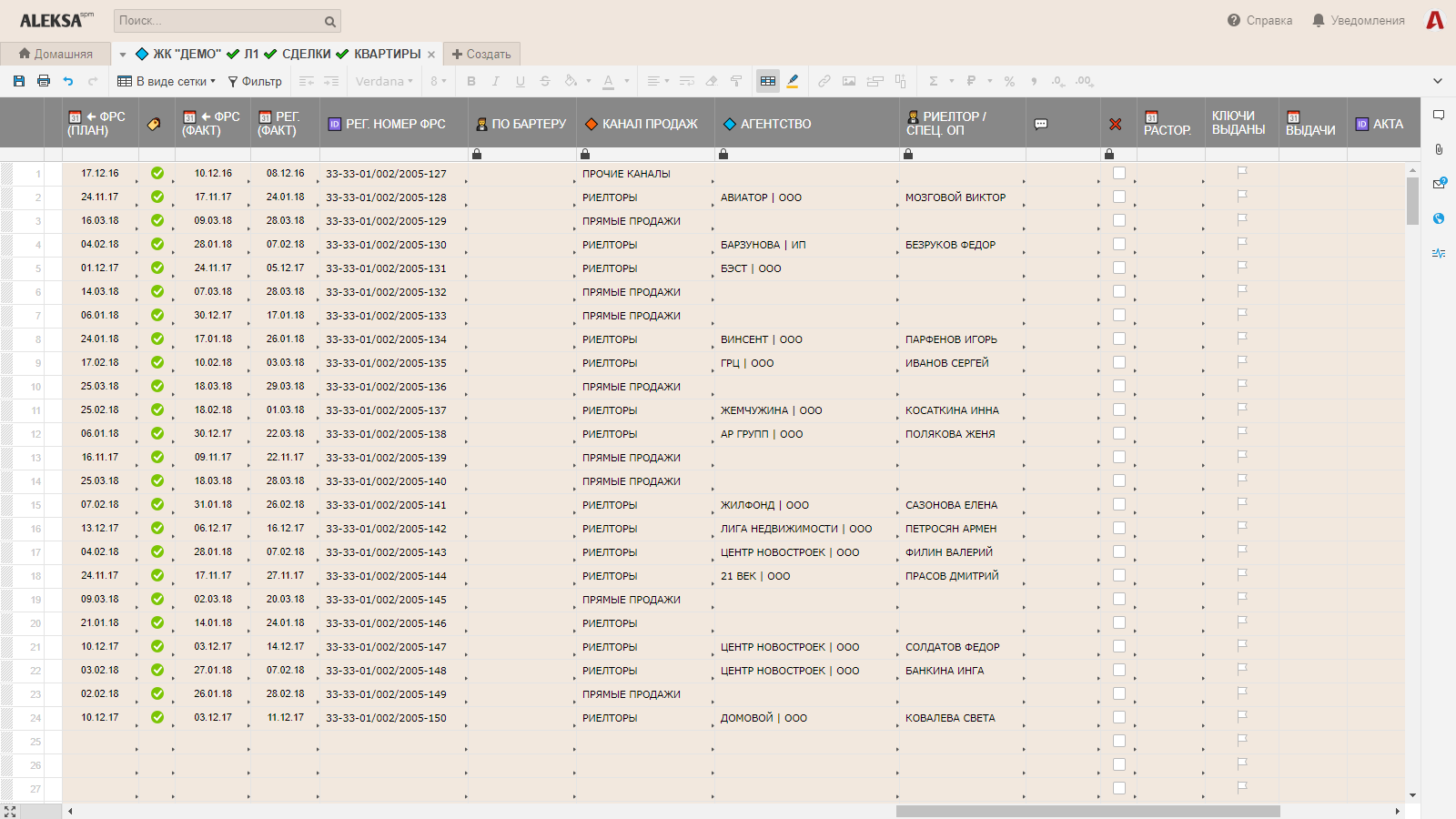Tick the checkbox in the ИВАНОВ СЕРГЕЙ row
This screenshot has height=819, width=1456.
(x=1119, y=362)
